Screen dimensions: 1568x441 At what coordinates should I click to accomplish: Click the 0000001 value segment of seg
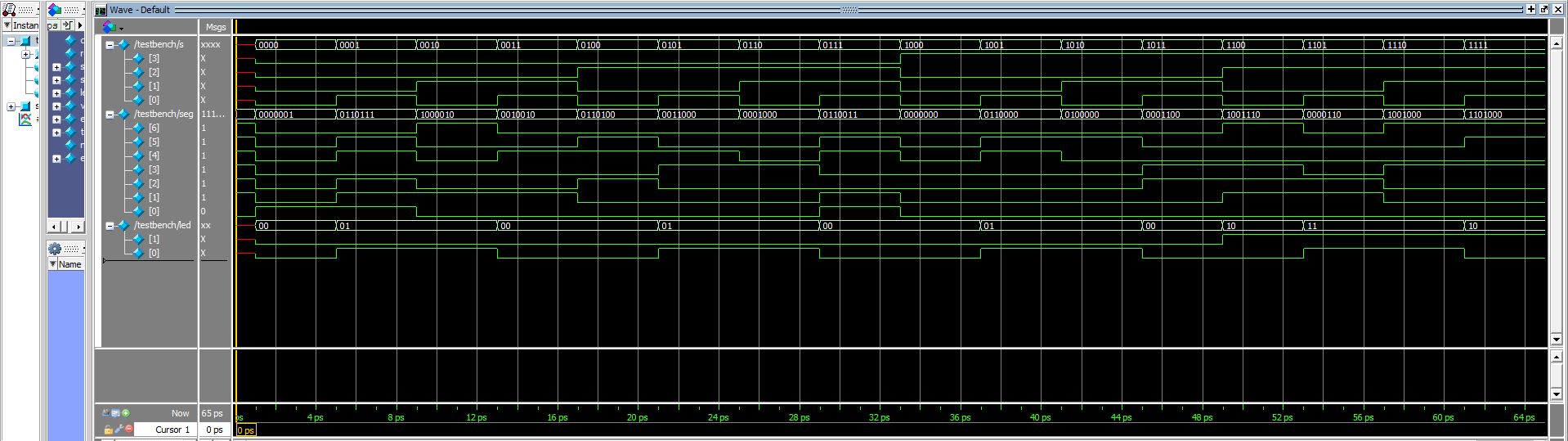tap(296, 115)
